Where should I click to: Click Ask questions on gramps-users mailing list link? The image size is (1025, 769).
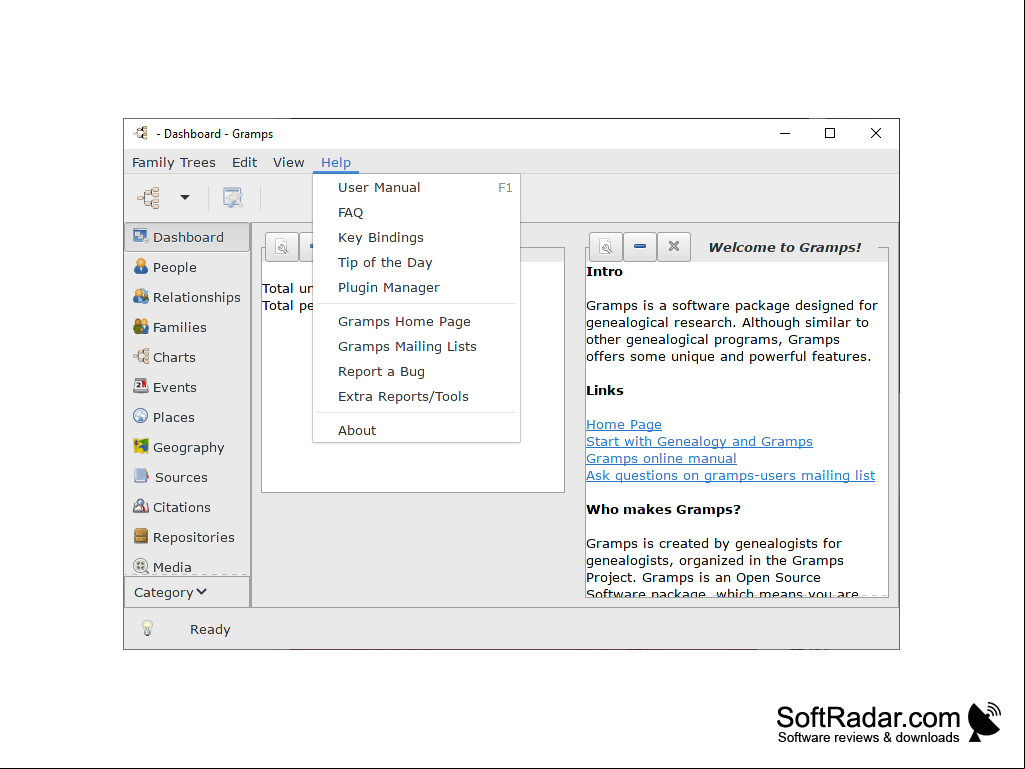tap(730, 475)
